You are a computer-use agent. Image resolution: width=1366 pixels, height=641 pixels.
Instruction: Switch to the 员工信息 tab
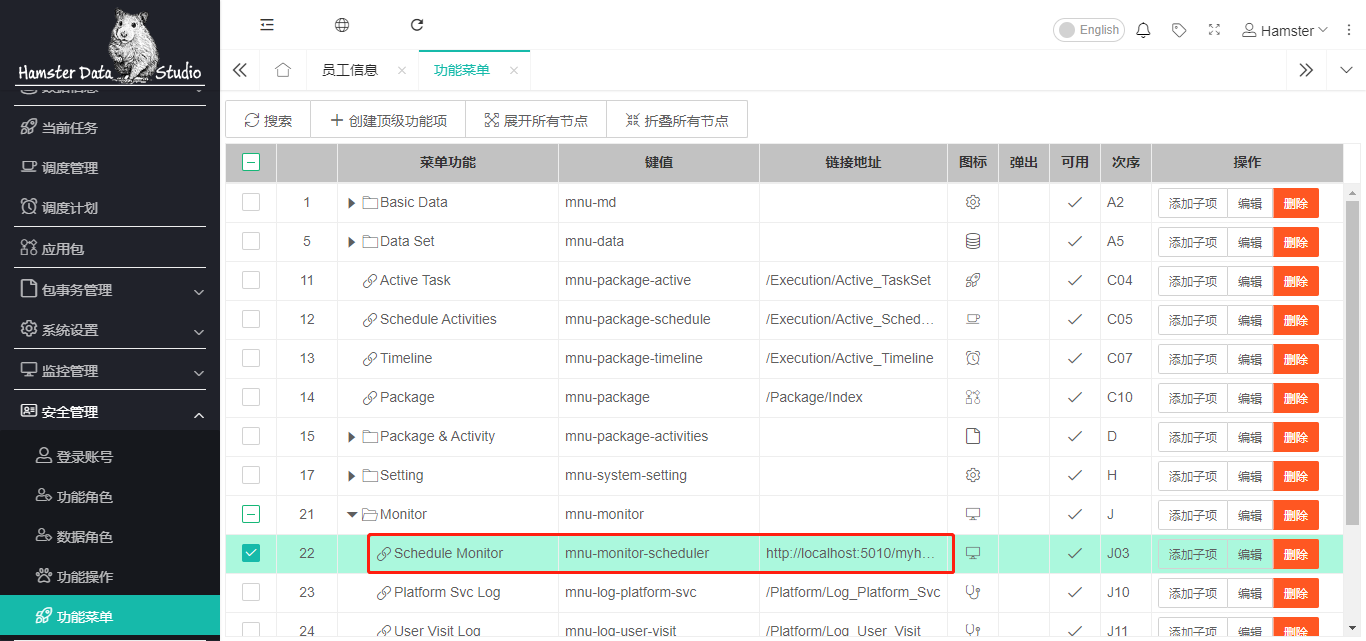[350, 70]
